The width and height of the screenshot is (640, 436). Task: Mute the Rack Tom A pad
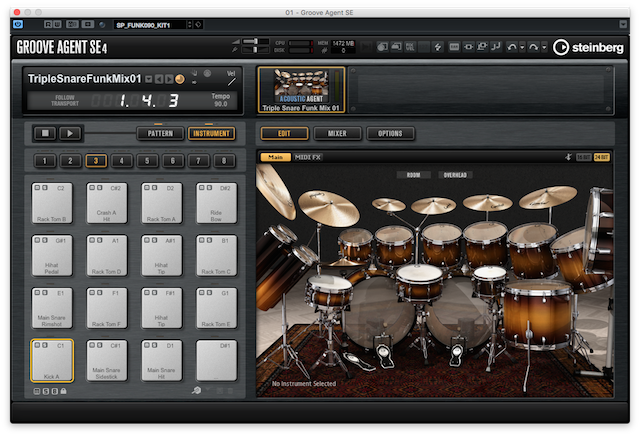(x=147, y=188)
